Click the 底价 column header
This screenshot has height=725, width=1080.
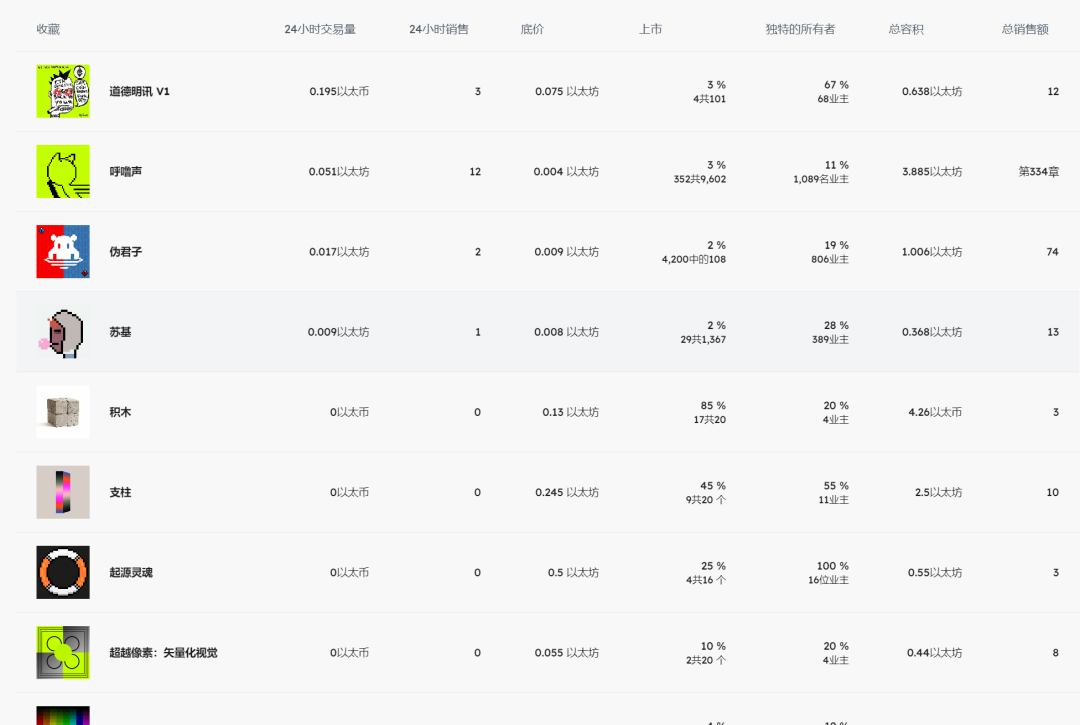tap(532, 29)
